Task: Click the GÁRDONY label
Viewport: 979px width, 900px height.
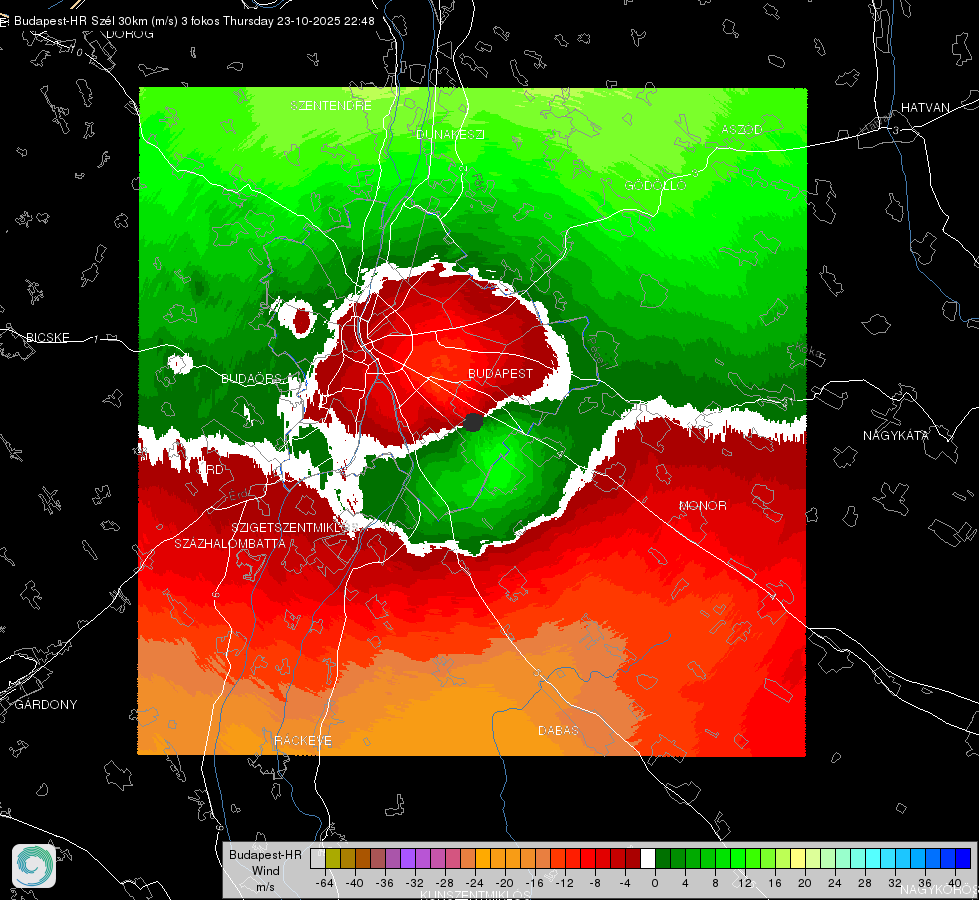Action: tap(46, 705)
